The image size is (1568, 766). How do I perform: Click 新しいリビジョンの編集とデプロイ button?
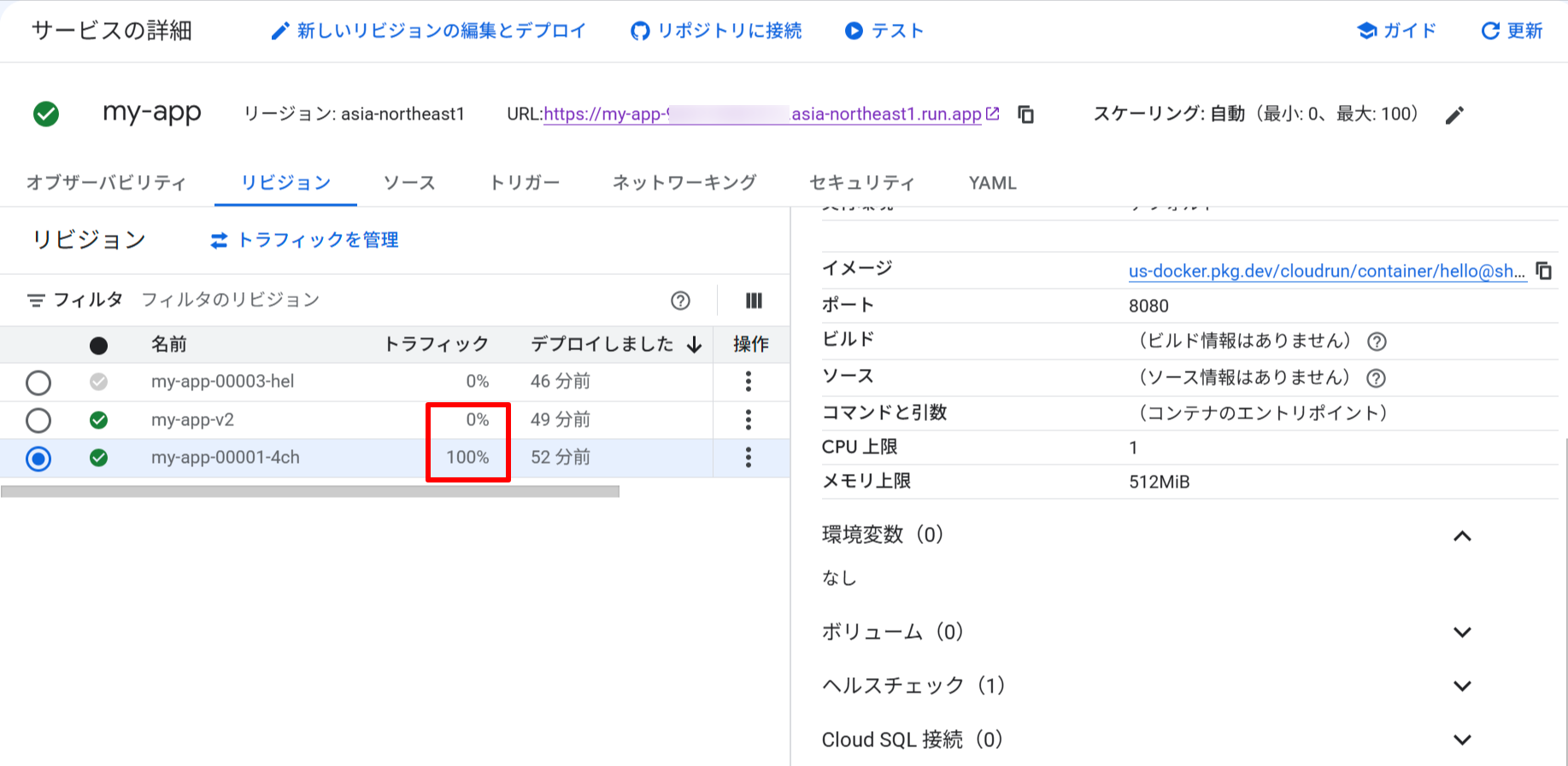pos(428,31)
